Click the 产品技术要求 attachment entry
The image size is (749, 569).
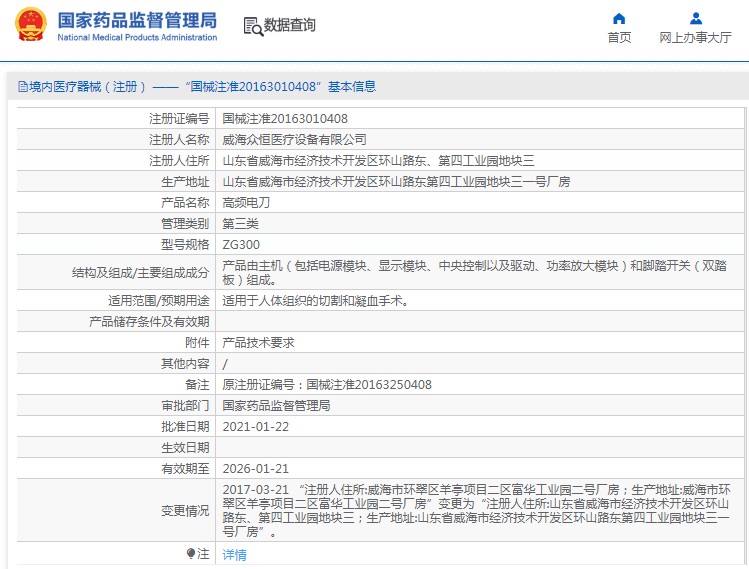click(x=258, y=342)
